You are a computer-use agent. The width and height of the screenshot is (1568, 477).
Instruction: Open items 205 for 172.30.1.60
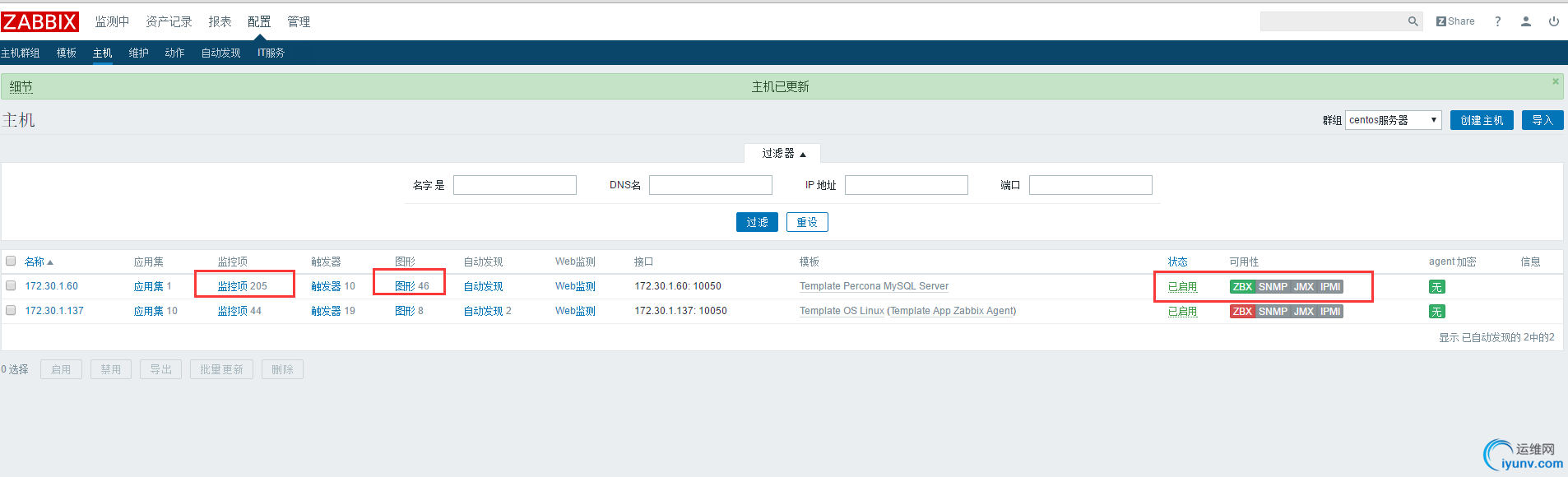[x=233, y=286]
